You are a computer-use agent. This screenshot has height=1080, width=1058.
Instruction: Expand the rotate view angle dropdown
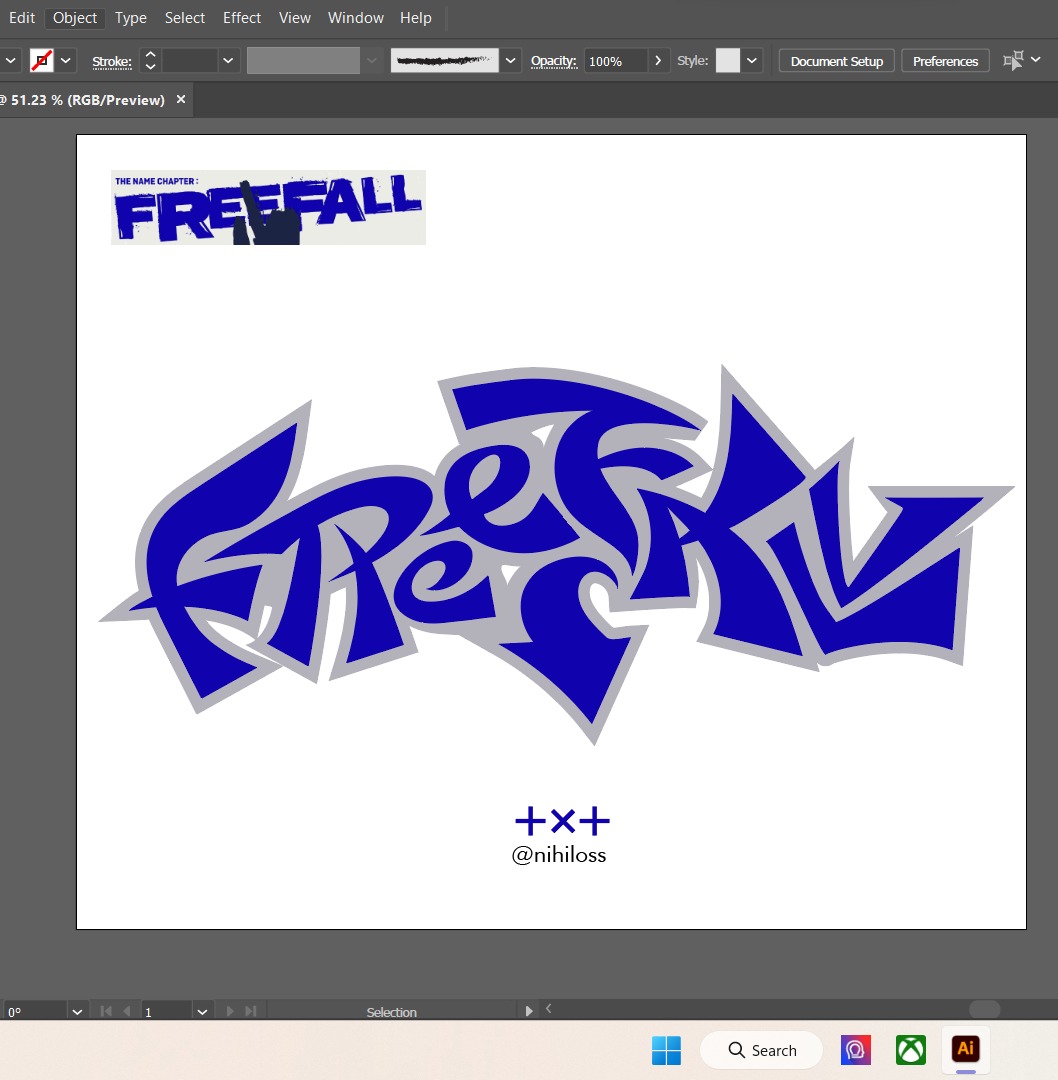click(x=77, y=1012)
